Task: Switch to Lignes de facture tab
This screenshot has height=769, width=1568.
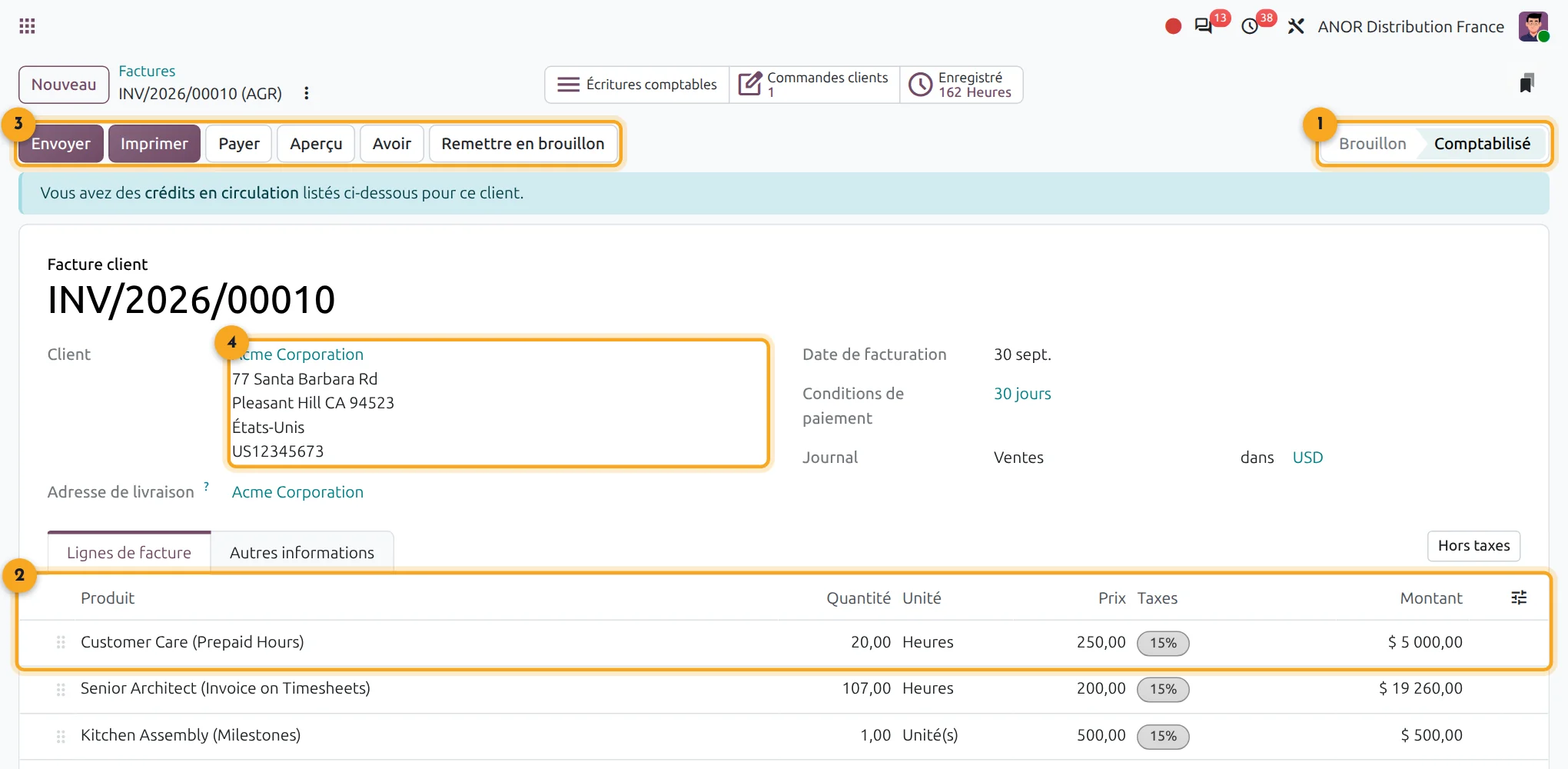Action: pos(129,553)
